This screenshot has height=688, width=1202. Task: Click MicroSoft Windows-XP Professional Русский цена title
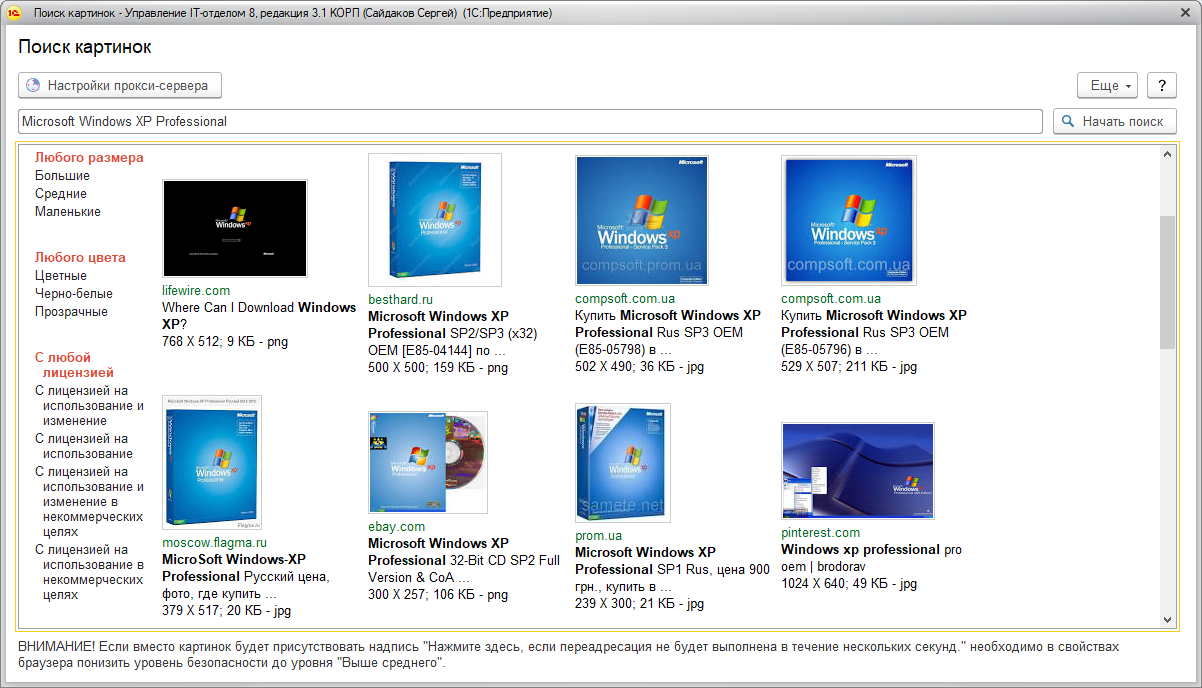click(245, 576)
